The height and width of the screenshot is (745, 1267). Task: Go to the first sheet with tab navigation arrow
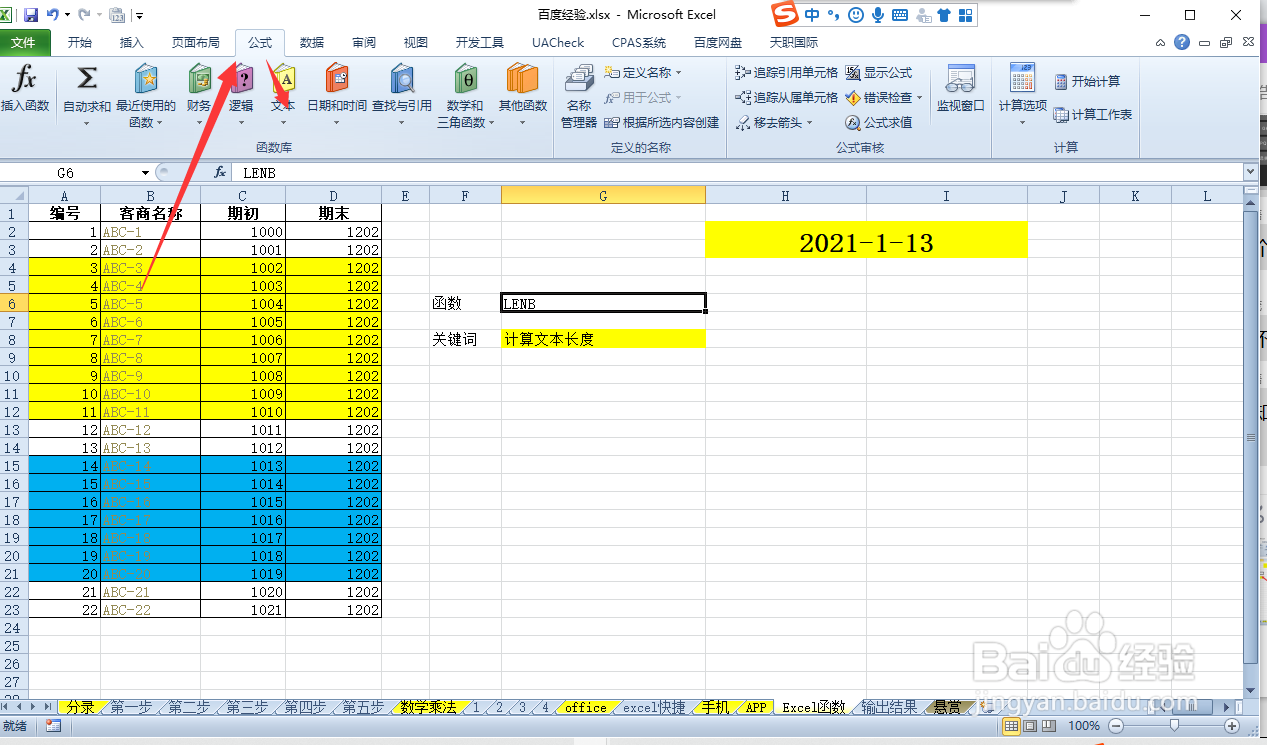7,707
